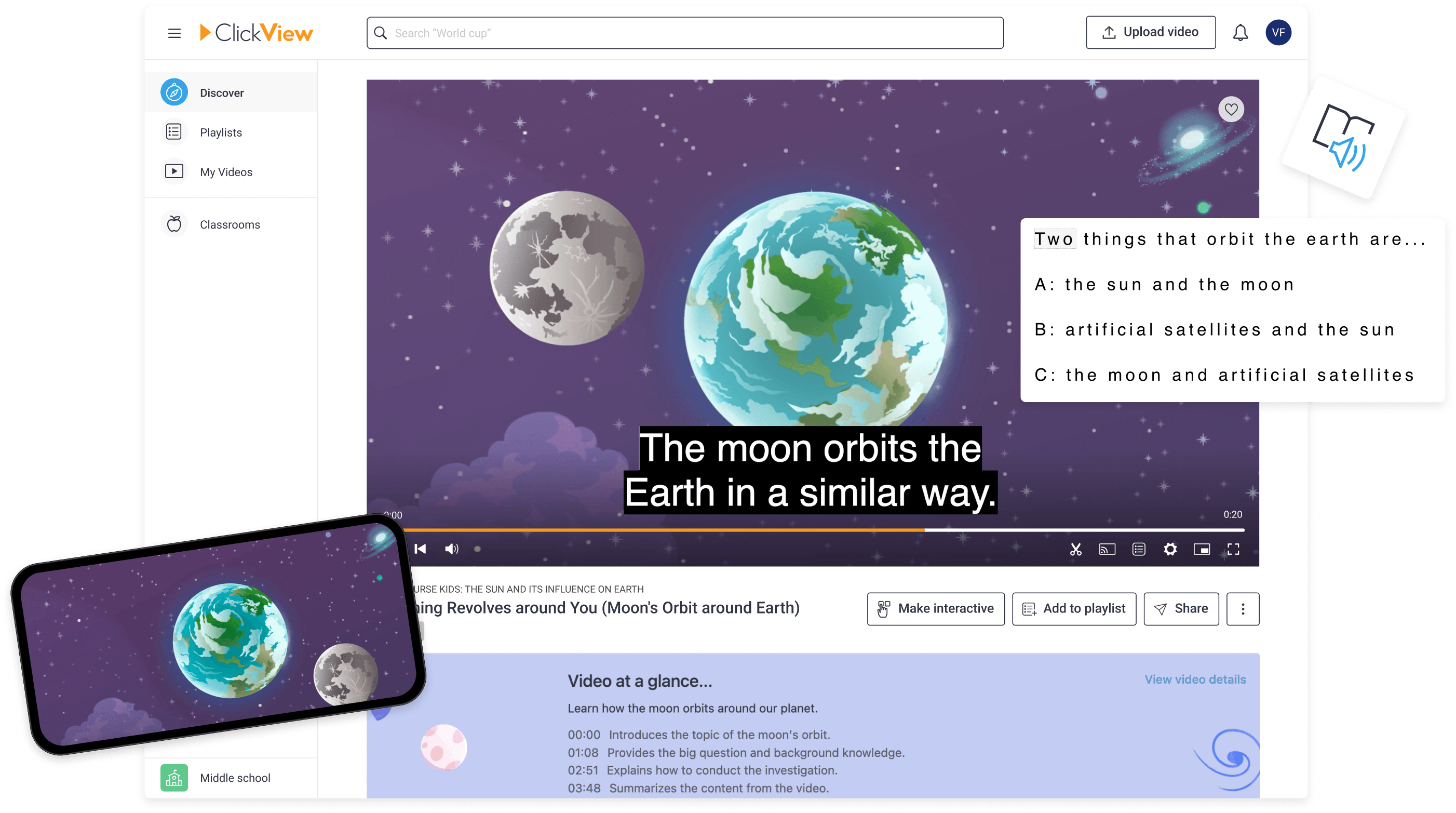Screen dimensions: 1456x813
Task: Choose answer C: moon and artificial satellites
Action: pyautogui.click(x=1224, y=375)
